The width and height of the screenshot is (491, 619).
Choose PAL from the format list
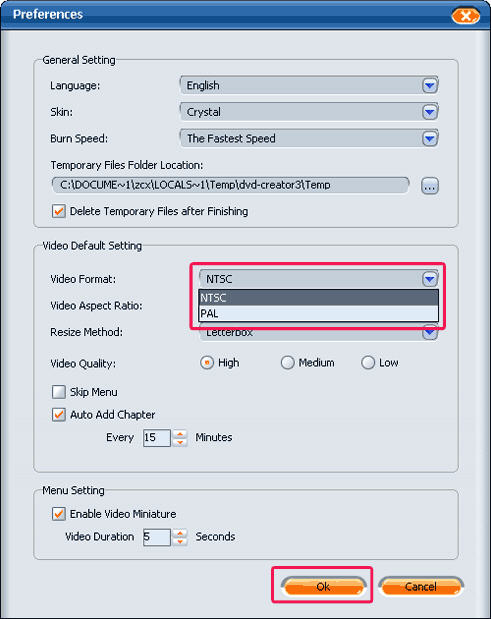(x=319, y=313)
